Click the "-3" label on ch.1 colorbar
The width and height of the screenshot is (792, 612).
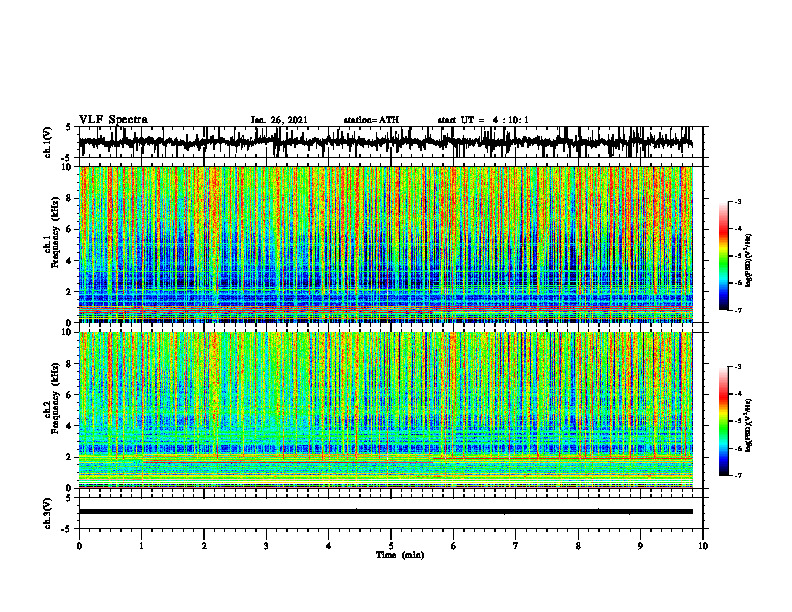pos(738,201)
